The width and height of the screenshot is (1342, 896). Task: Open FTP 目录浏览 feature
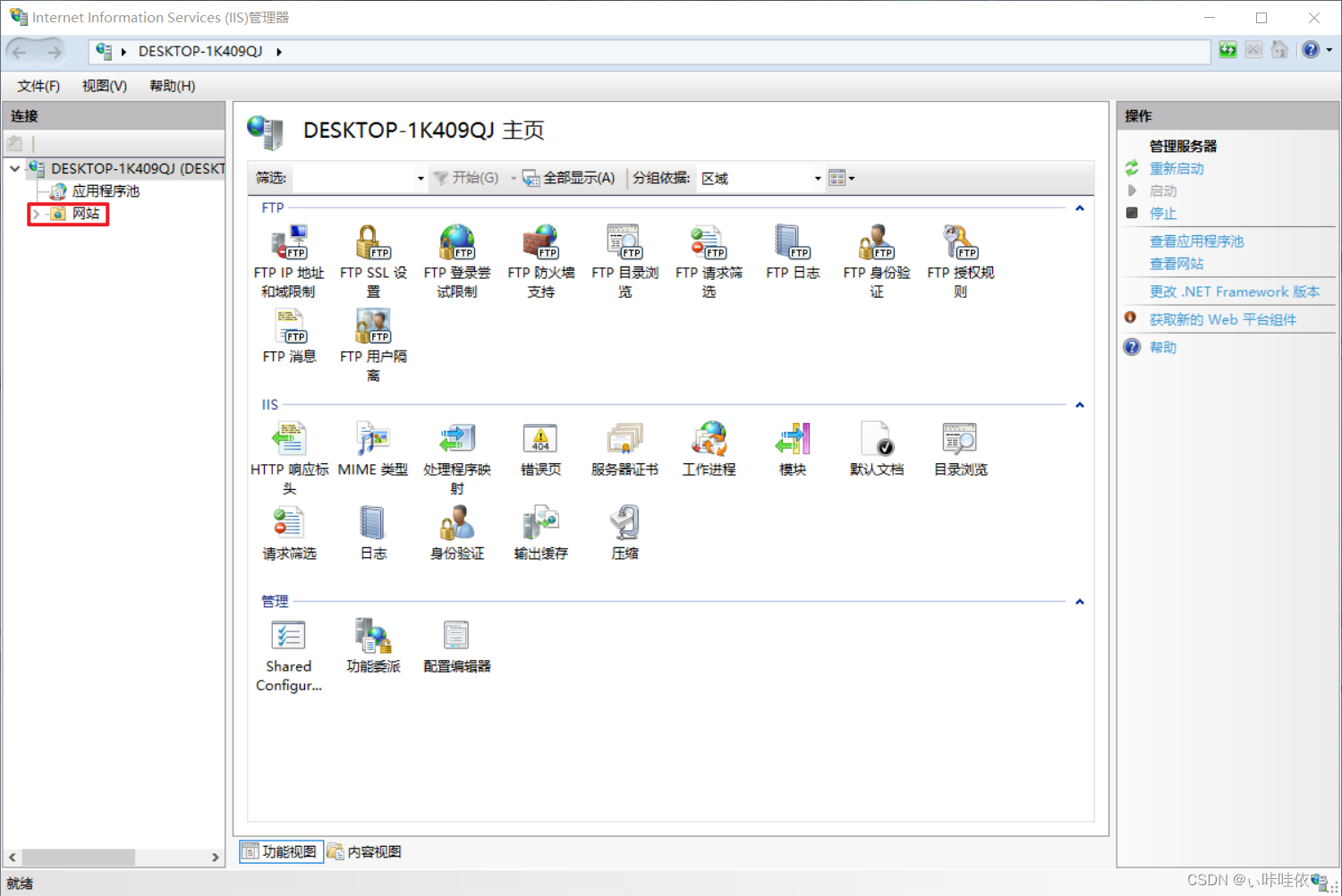click(x=624, y=261)
